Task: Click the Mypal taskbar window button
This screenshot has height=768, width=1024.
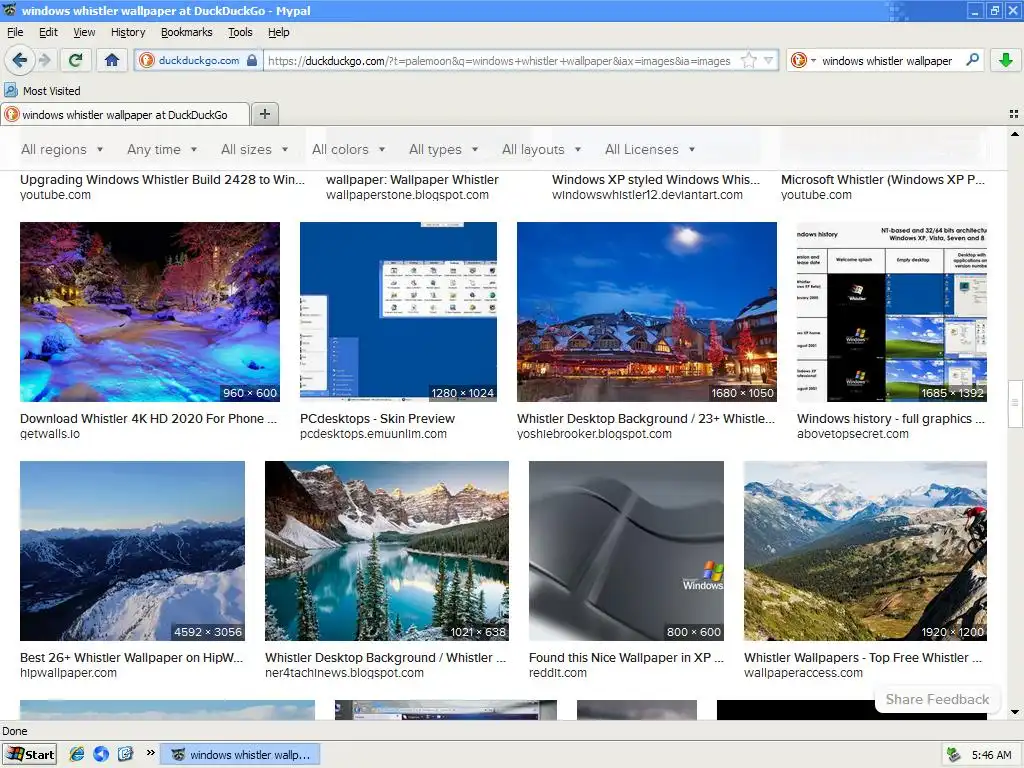Action: (x=241, y=754)
